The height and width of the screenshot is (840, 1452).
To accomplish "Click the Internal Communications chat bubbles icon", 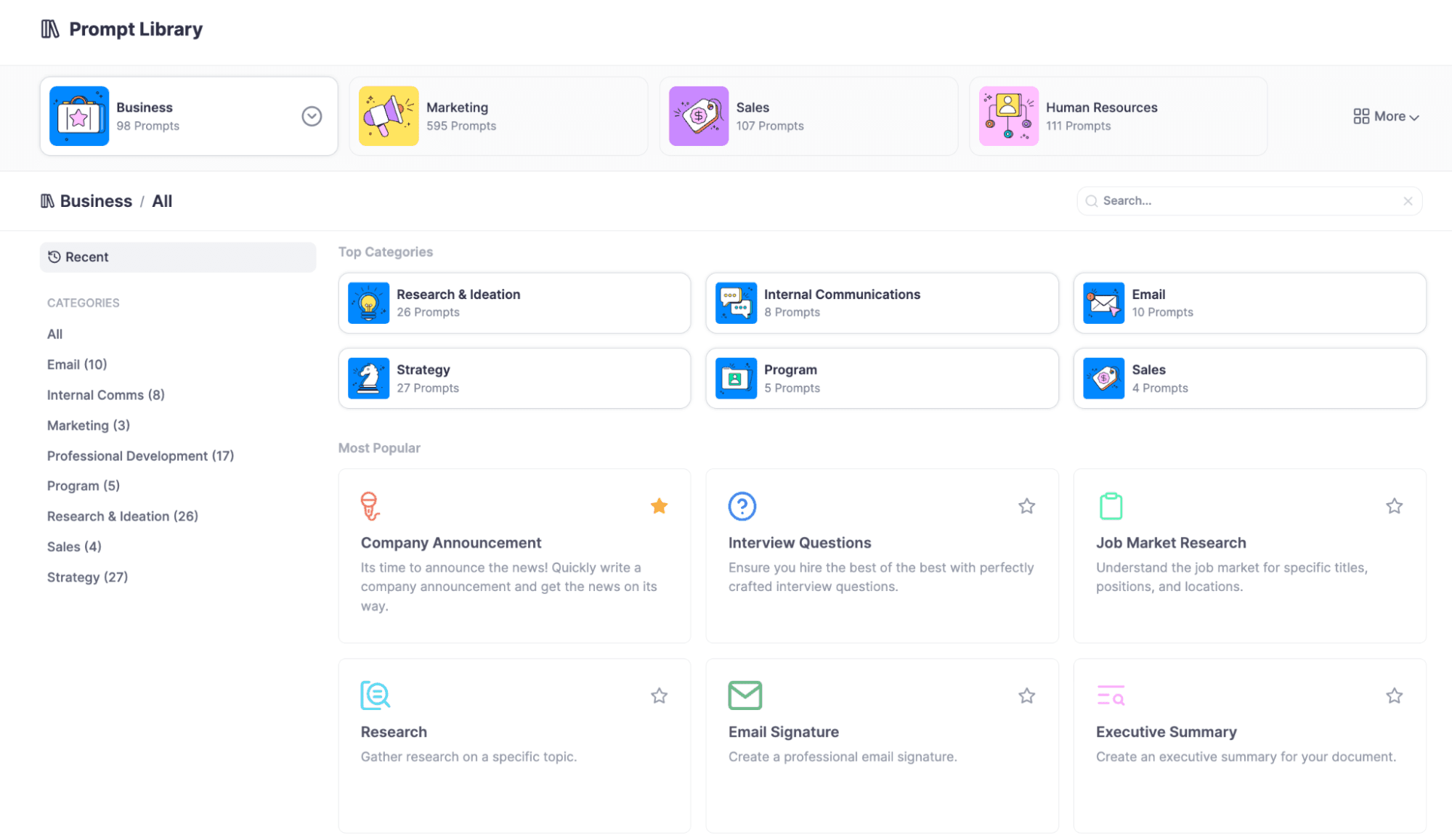I will point(736,303).
